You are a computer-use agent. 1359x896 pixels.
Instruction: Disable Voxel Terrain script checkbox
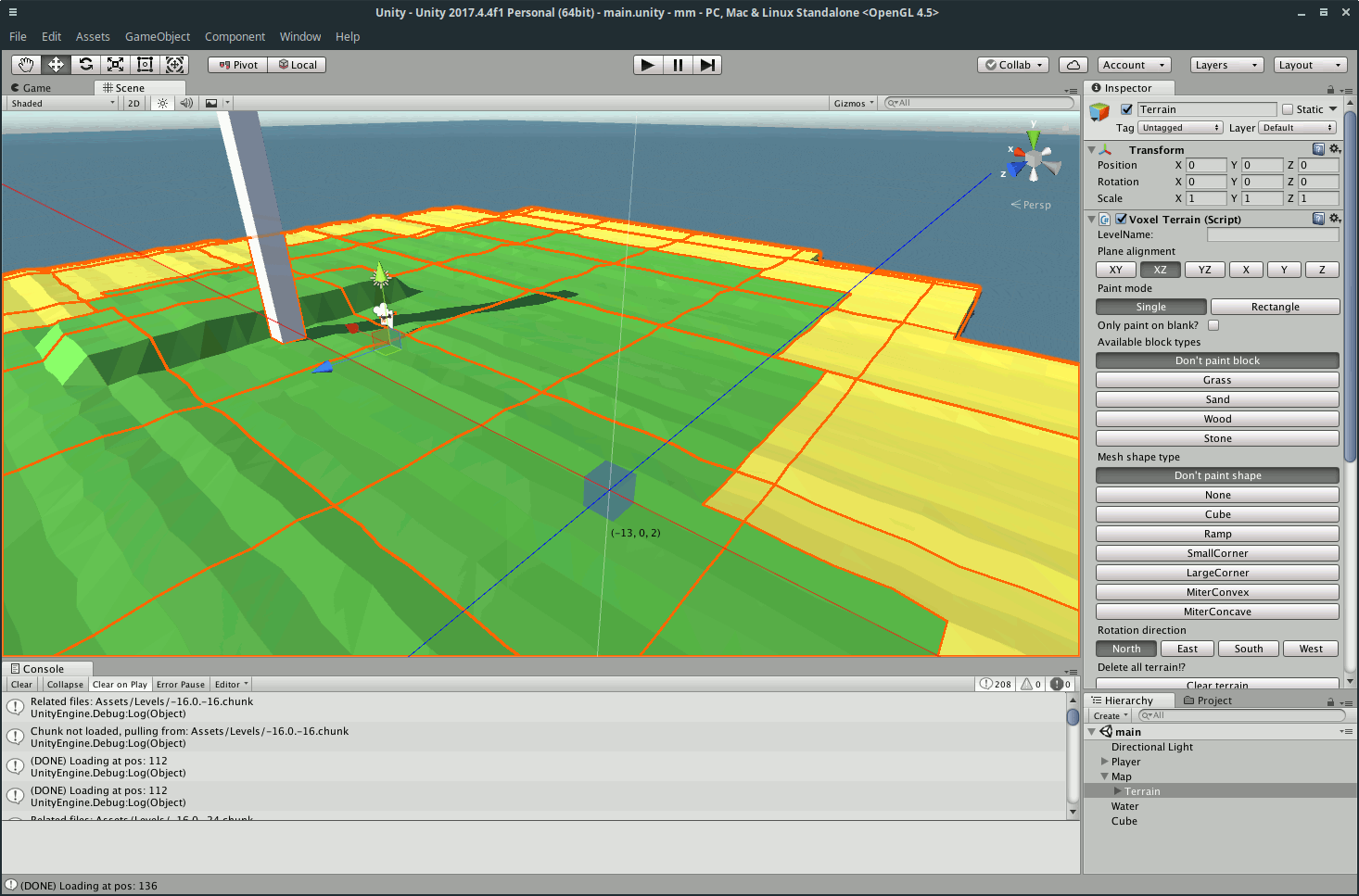(x=1121, y=220)
